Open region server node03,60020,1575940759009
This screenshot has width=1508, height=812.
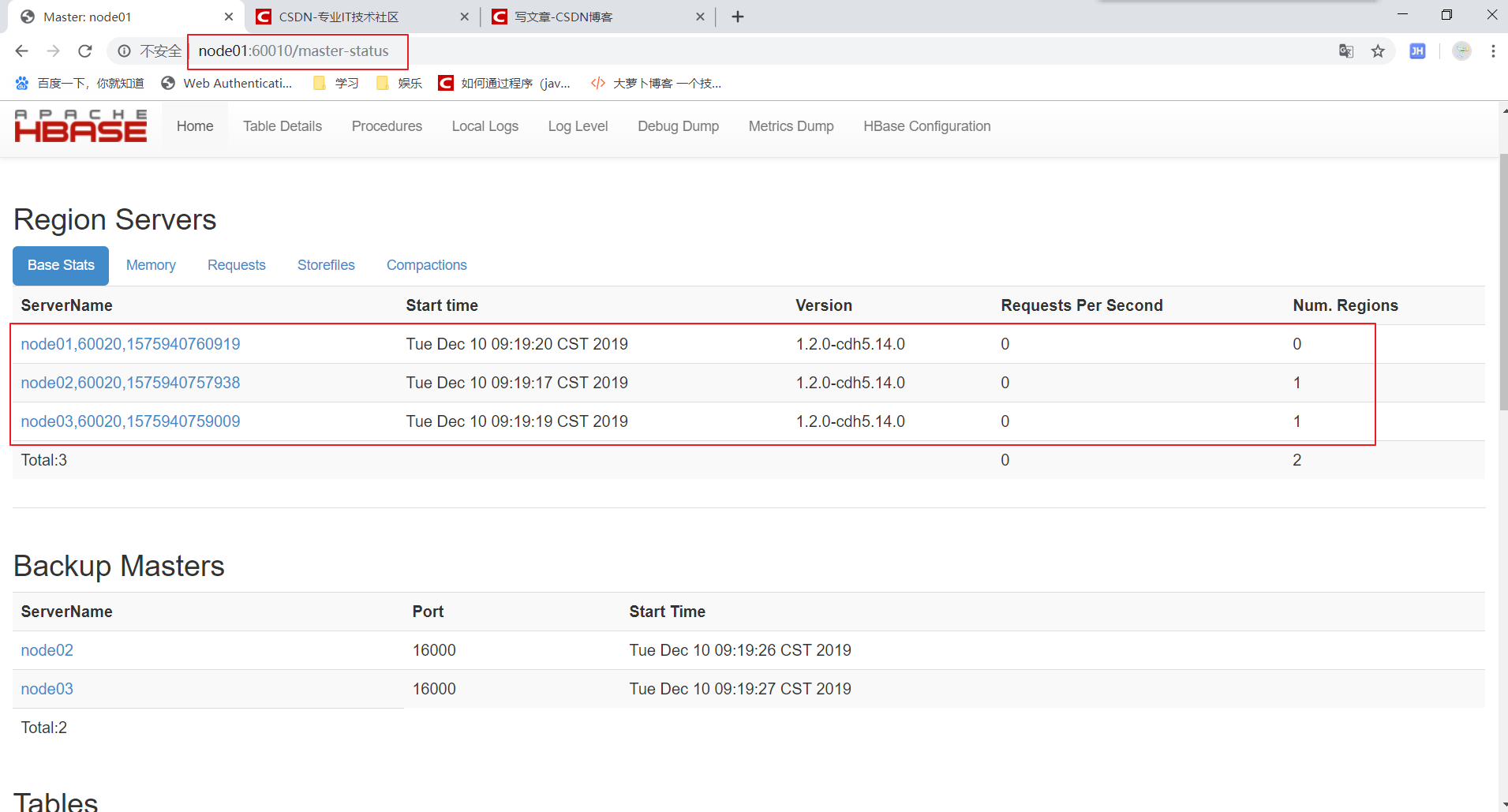tap(130, 421)
